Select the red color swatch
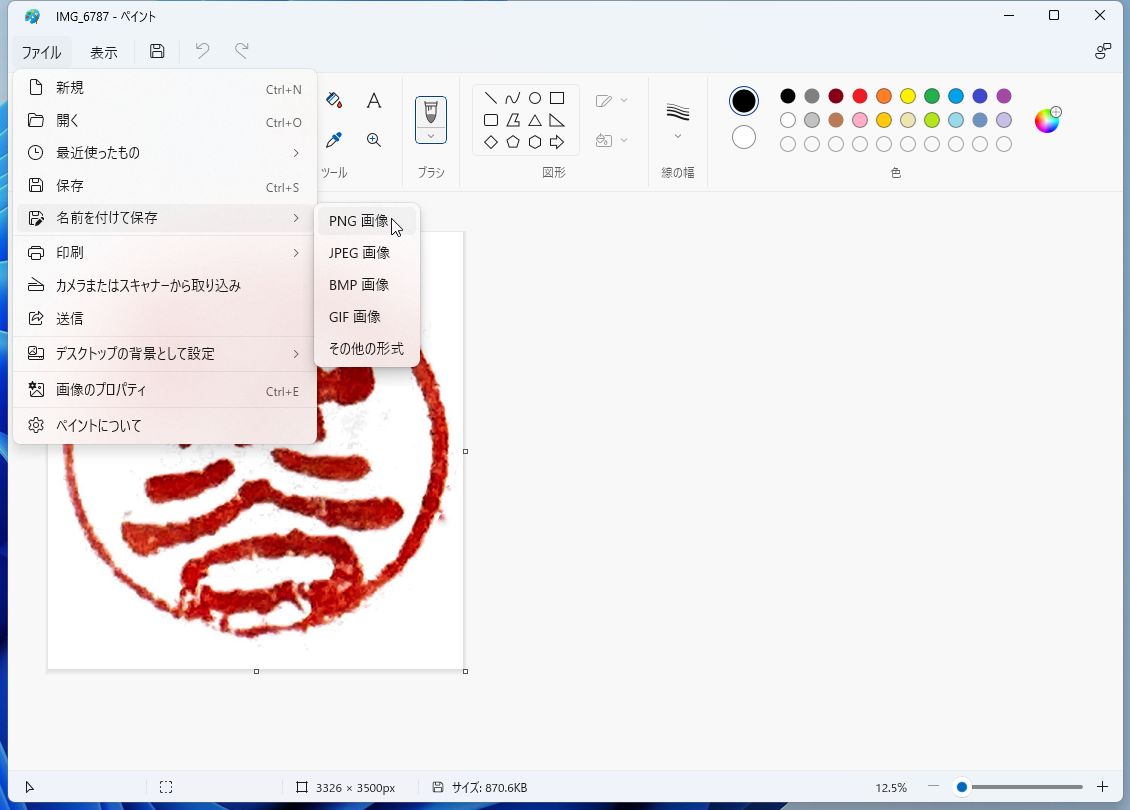Screen dimensions: 1130x810 pyautogui.click(x=859, y=96)
